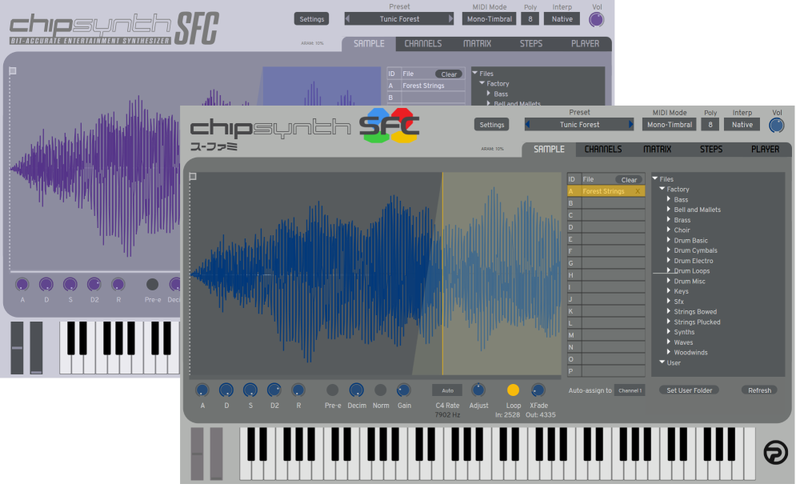This screenshot has height=488, width=800.
Task: Toggle the Pre-e switch
Action: [332, 390]
